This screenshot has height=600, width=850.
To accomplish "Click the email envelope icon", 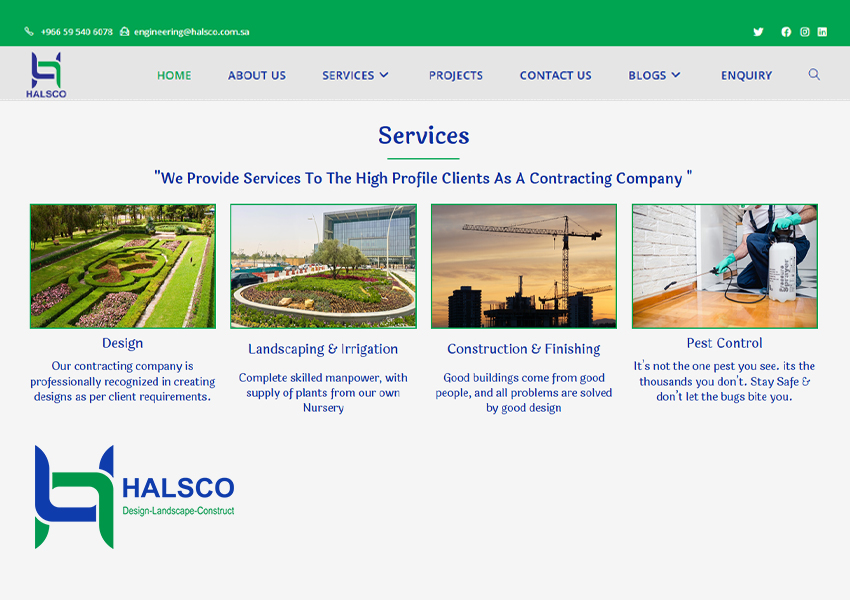I will (125, 31).
